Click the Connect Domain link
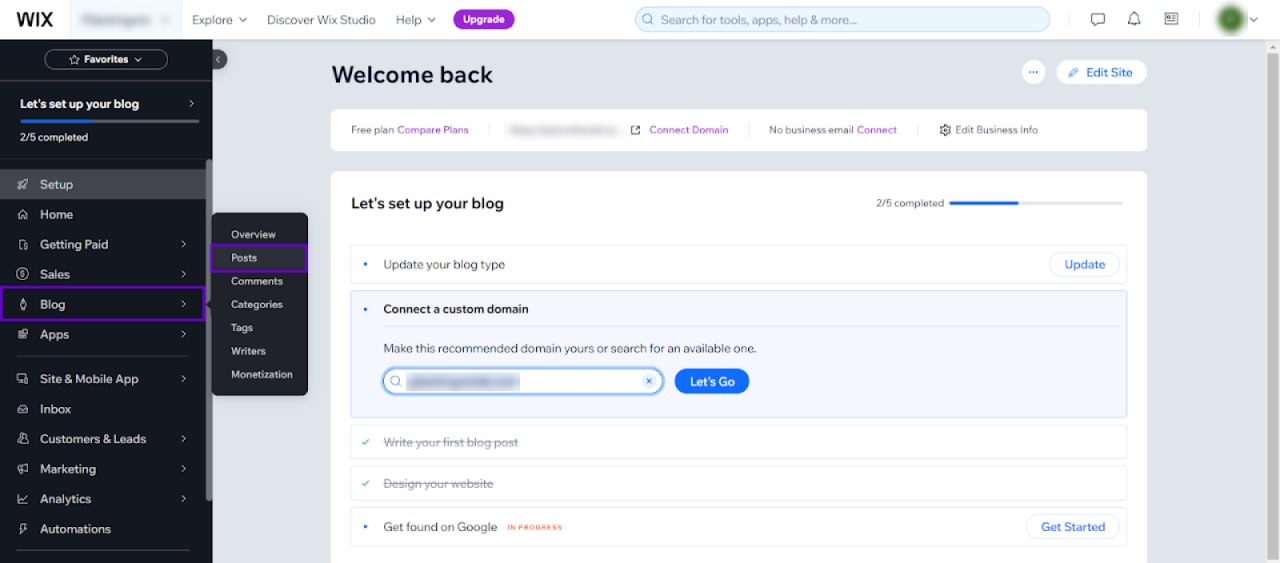The width and height of the screenshot is (1280, 563). pos(689,130)
